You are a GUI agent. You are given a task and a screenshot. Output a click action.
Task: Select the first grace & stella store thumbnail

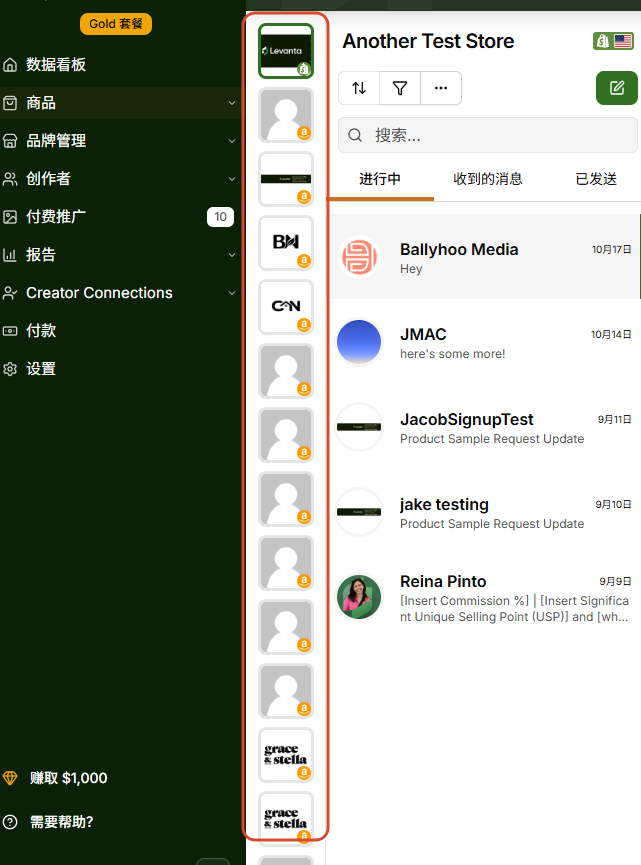pyautogui.click(x=286, y=755)
